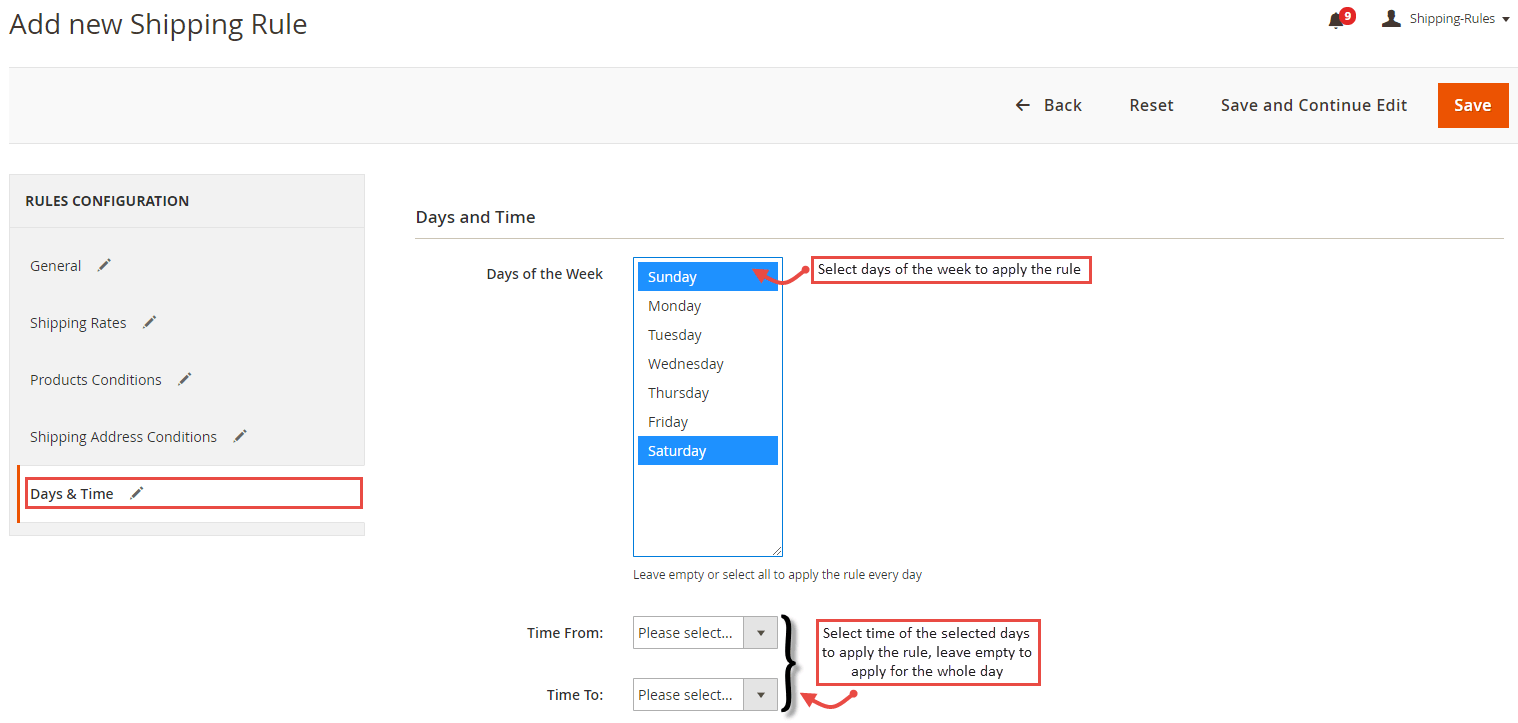The image size is (1518, 723).
Task: Go back using the Back button
Action: 1048,105
